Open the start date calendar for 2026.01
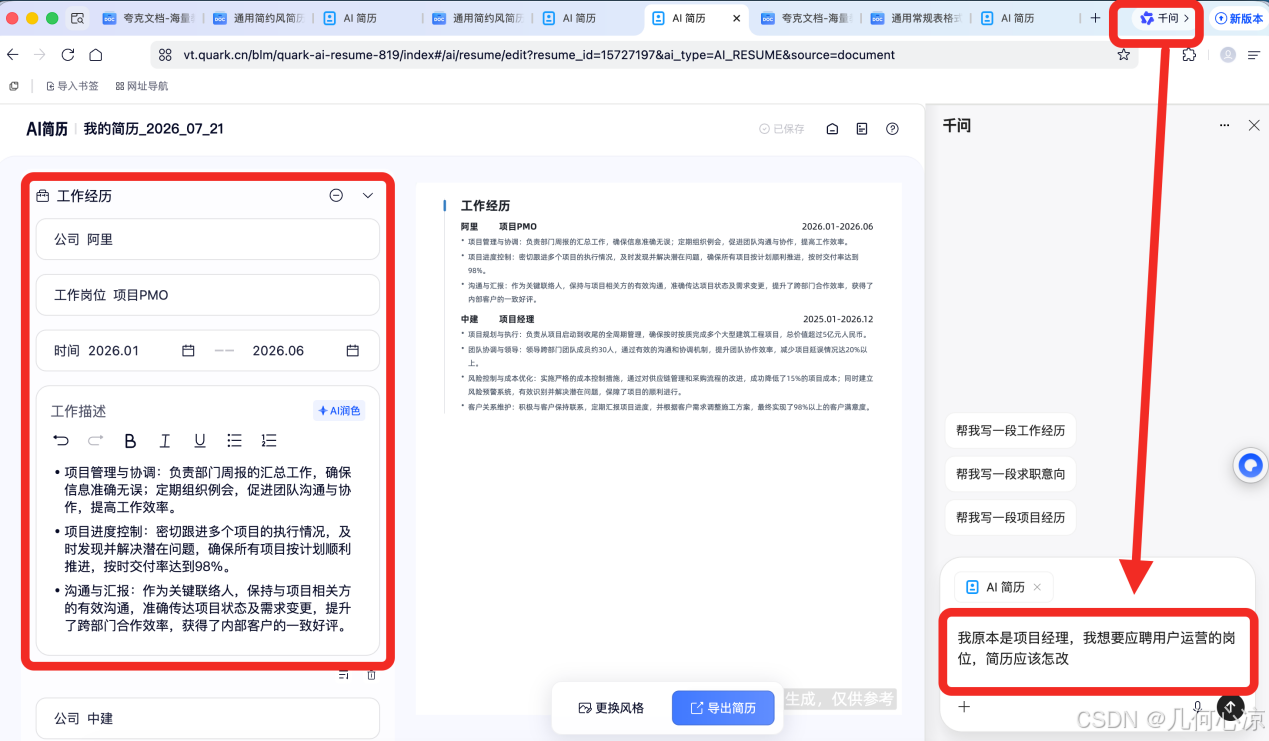Image resolution: width=1269 pixels, height=741 pixels. click(x=188, y=351)
